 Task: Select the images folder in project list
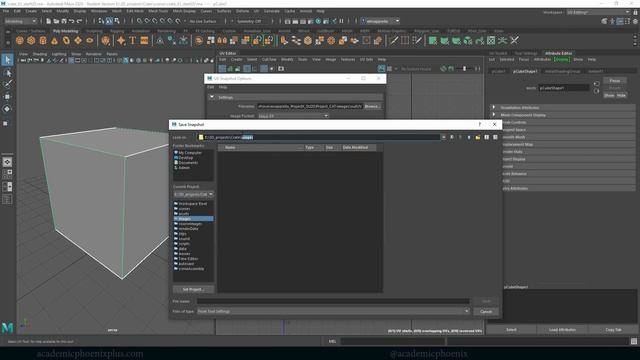pos(193,219)
